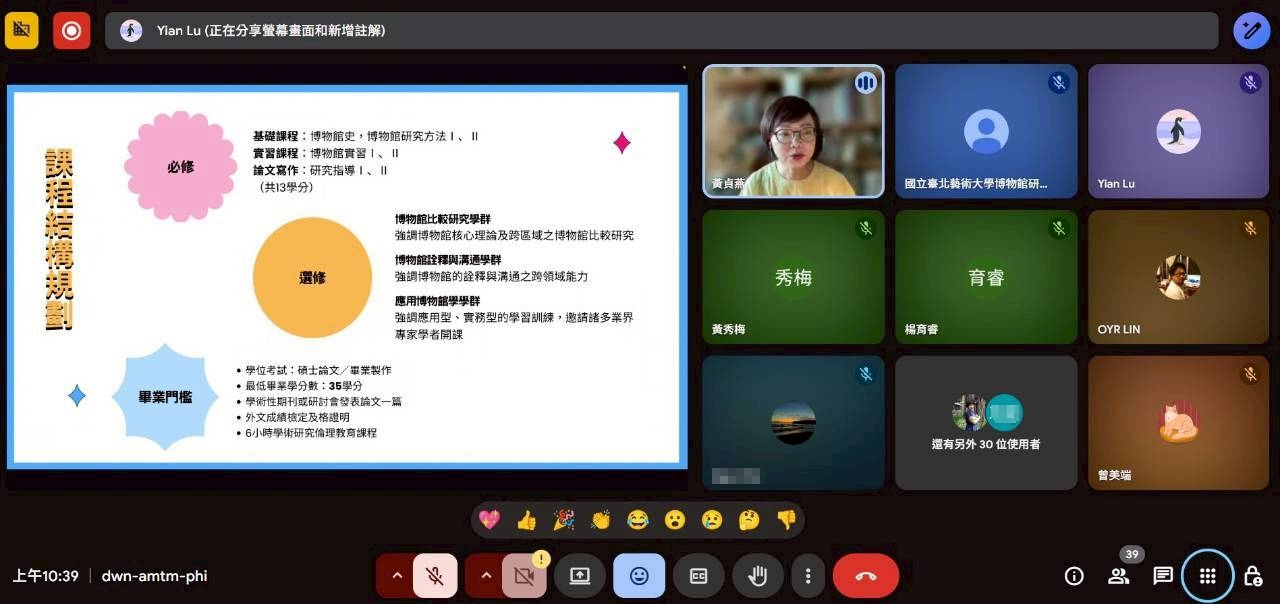
Task: Expand video options next to the camera
Action: (x=486, y=575)
